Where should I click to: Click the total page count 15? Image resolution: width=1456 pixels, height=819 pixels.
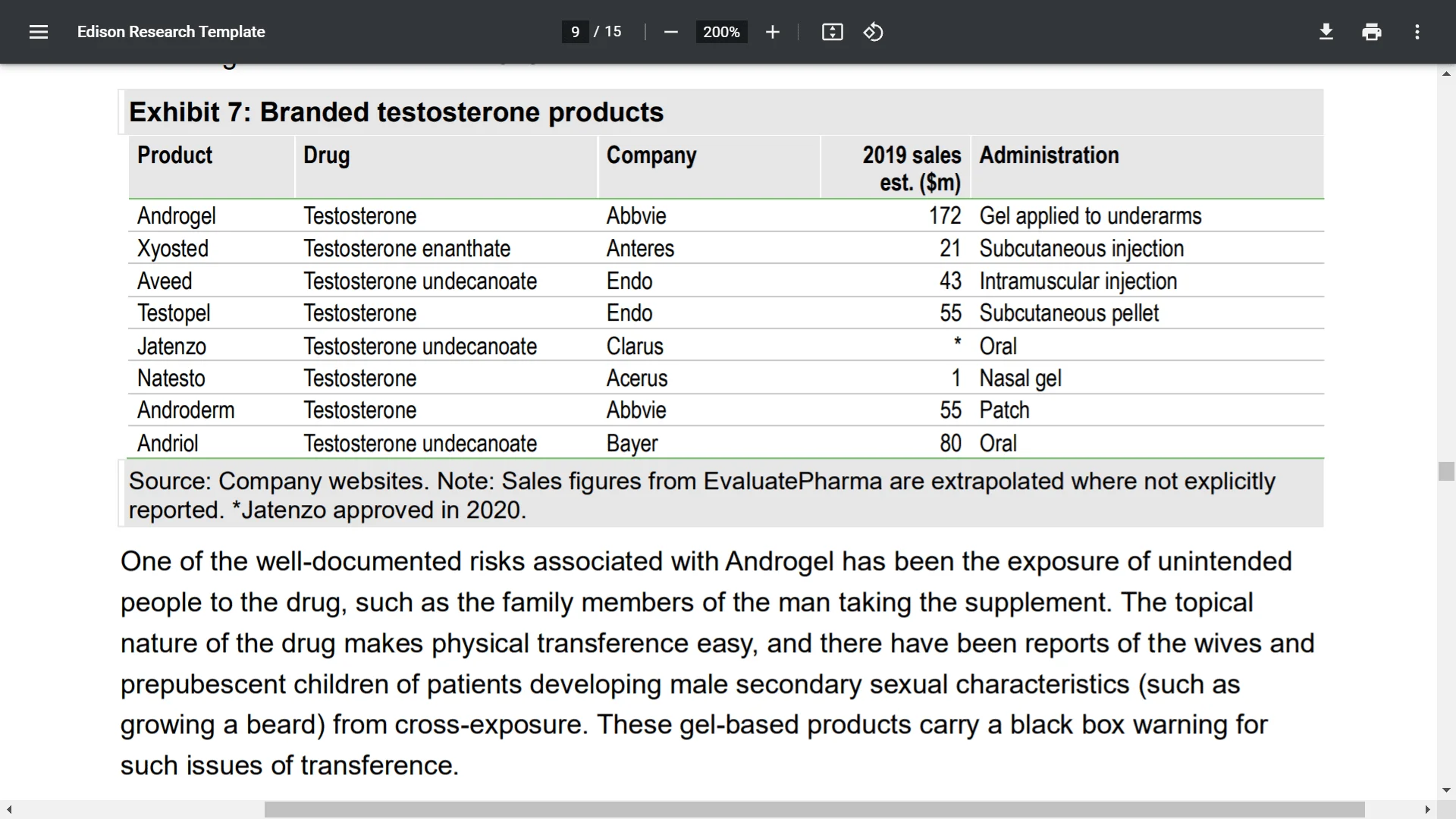pos(613,32)
